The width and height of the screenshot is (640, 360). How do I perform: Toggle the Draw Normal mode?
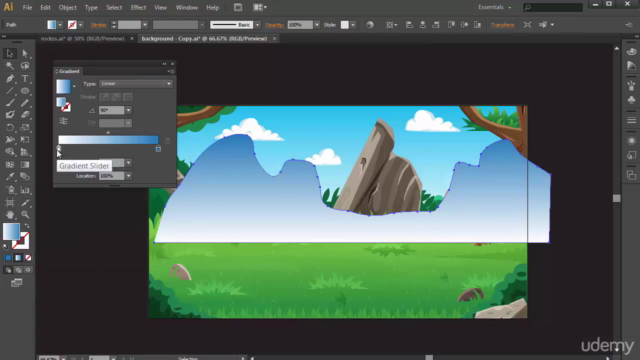[x=8, y=270]
